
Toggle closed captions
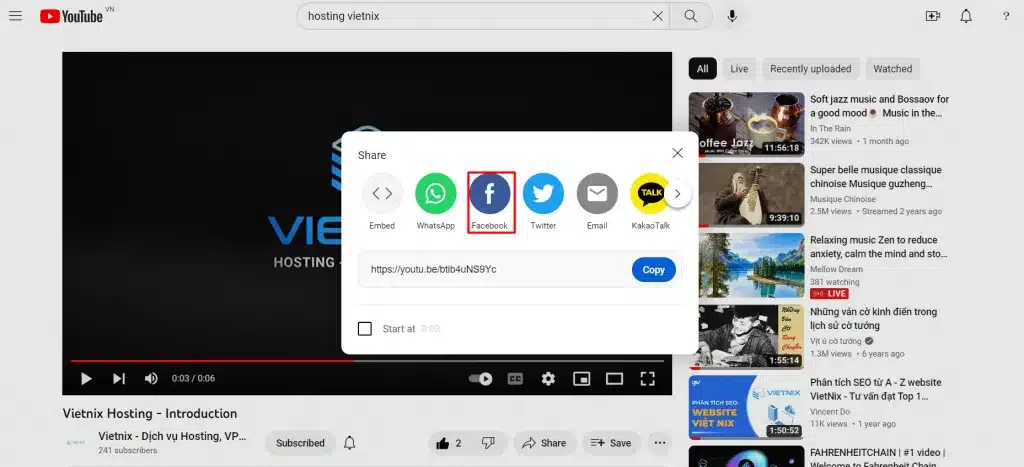click(x=515, y=378)
